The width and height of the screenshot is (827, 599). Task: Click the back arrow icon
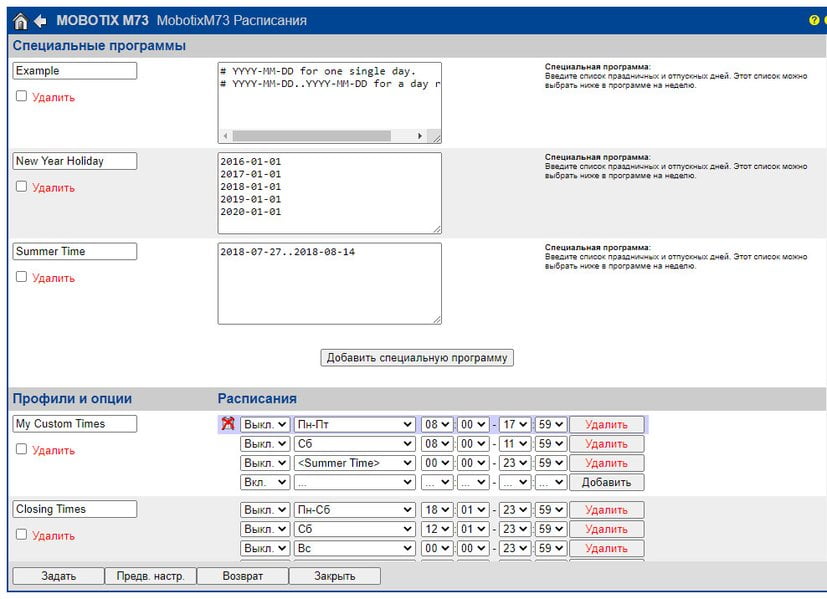[40, 21]
